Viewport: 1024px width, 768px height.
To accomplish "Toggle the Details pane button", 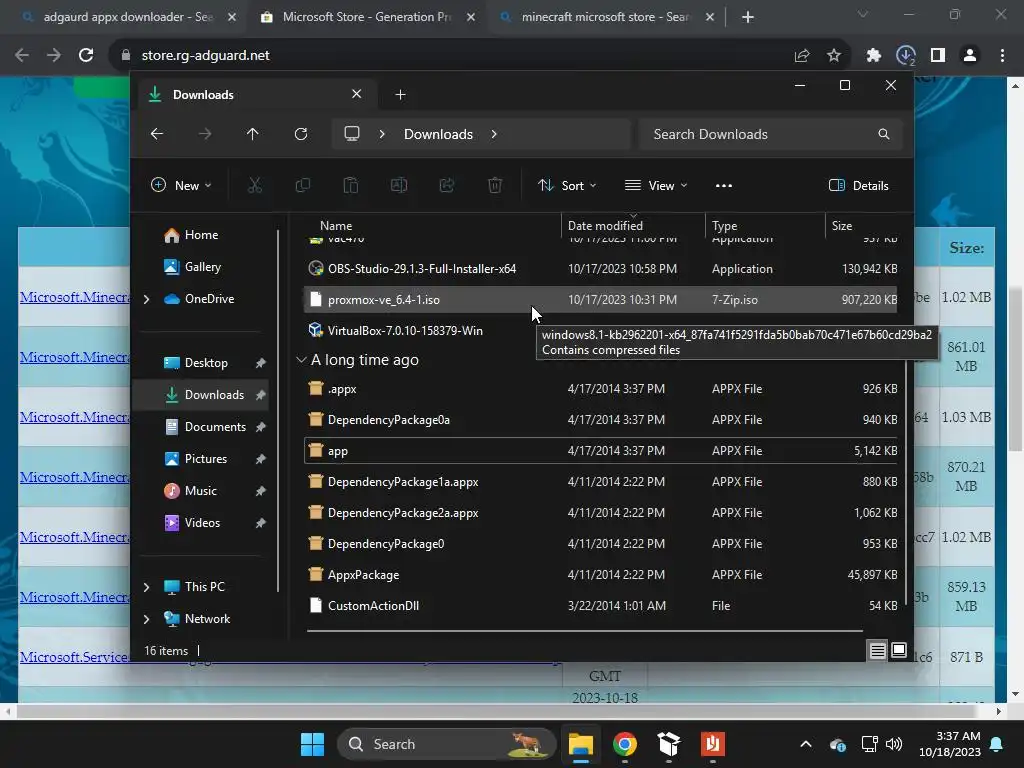I will point(858,185).
